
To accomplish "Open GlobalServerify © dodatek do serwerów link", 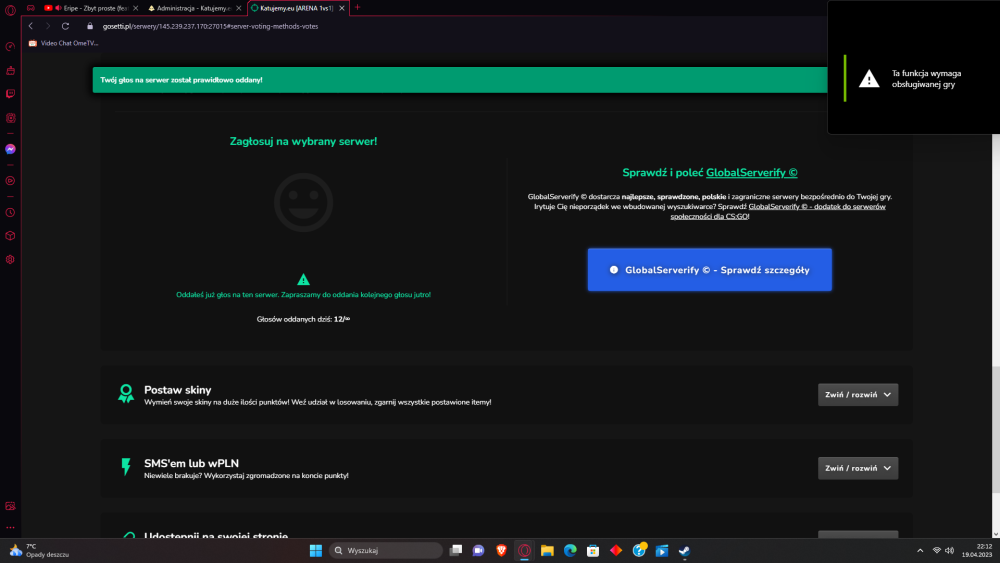I will 778,211.
